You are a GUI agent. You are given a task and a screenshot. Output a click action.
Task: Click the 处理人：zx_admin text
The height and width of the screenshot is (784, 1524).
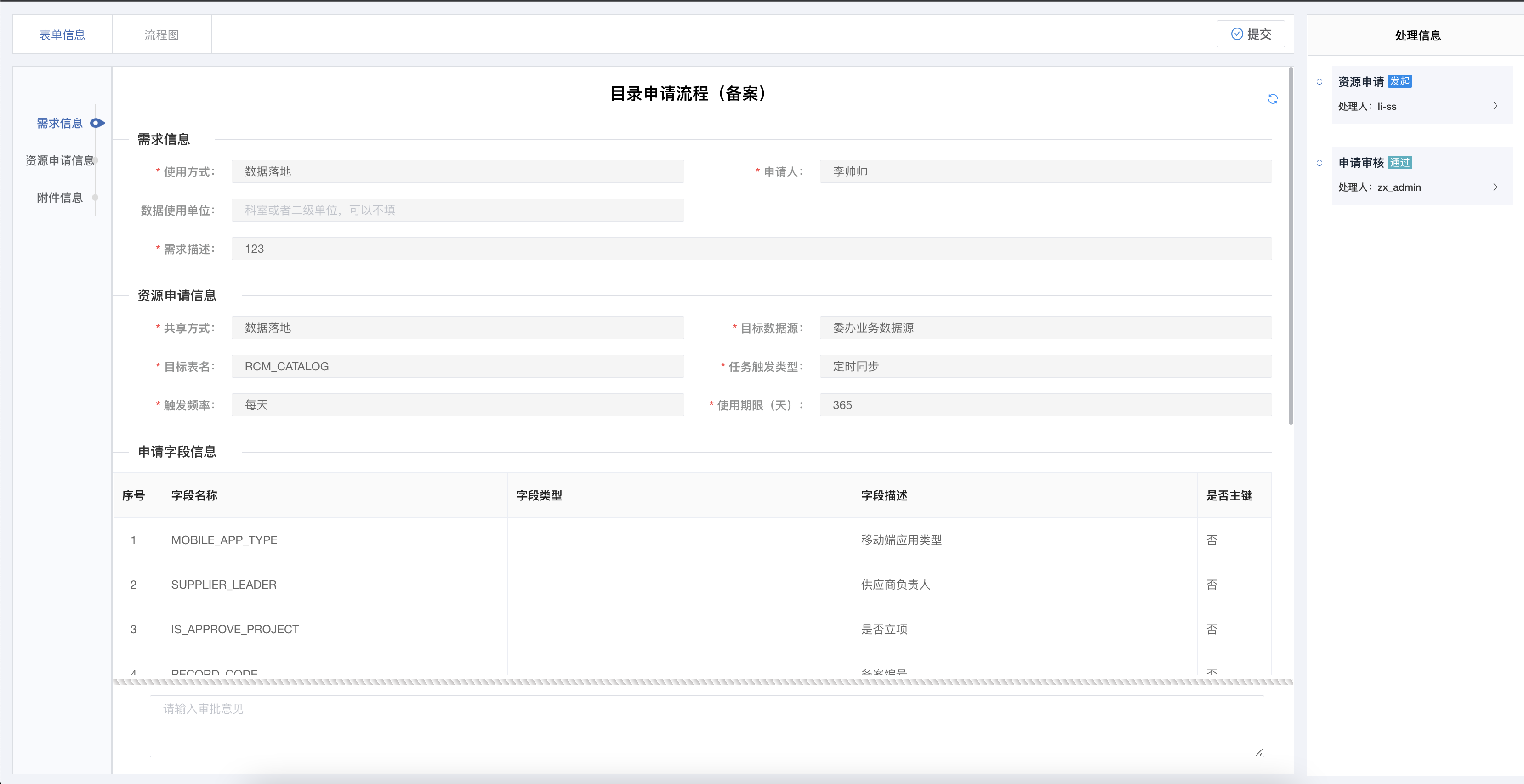[1379, 187]
